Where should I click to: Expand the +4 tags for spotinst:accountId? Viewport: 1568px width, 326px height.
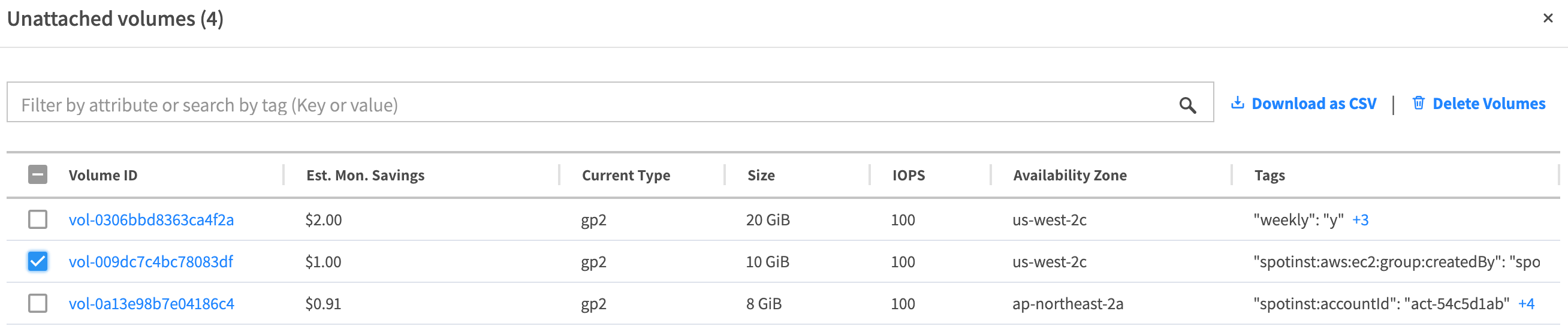pos(1526,304)
